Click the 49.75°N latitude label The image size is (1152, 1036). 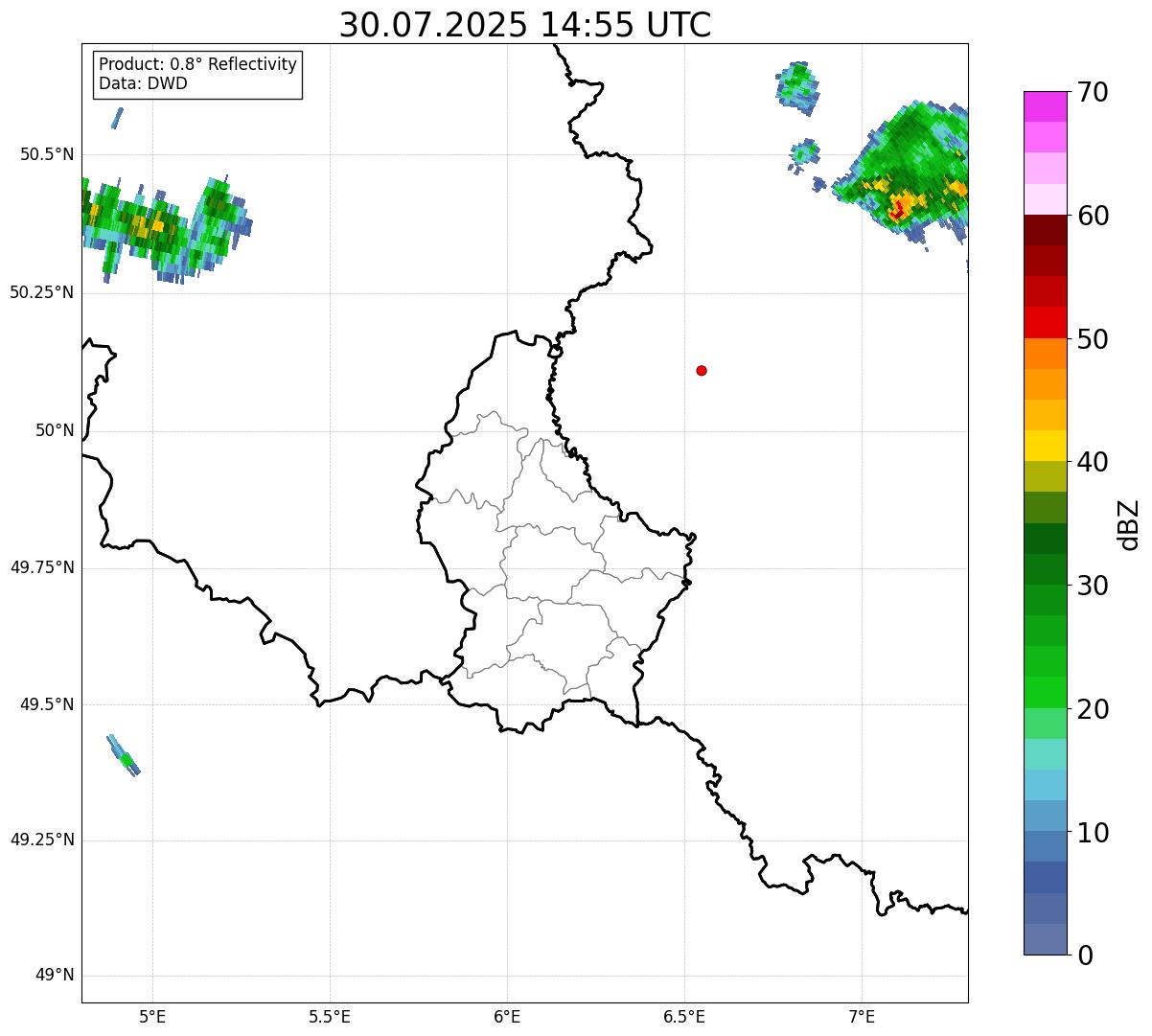(42, 567)
